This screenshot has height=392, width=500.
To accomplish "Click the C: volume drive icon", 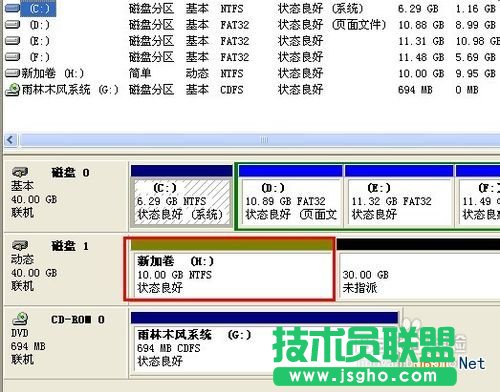I will (13, 8).
